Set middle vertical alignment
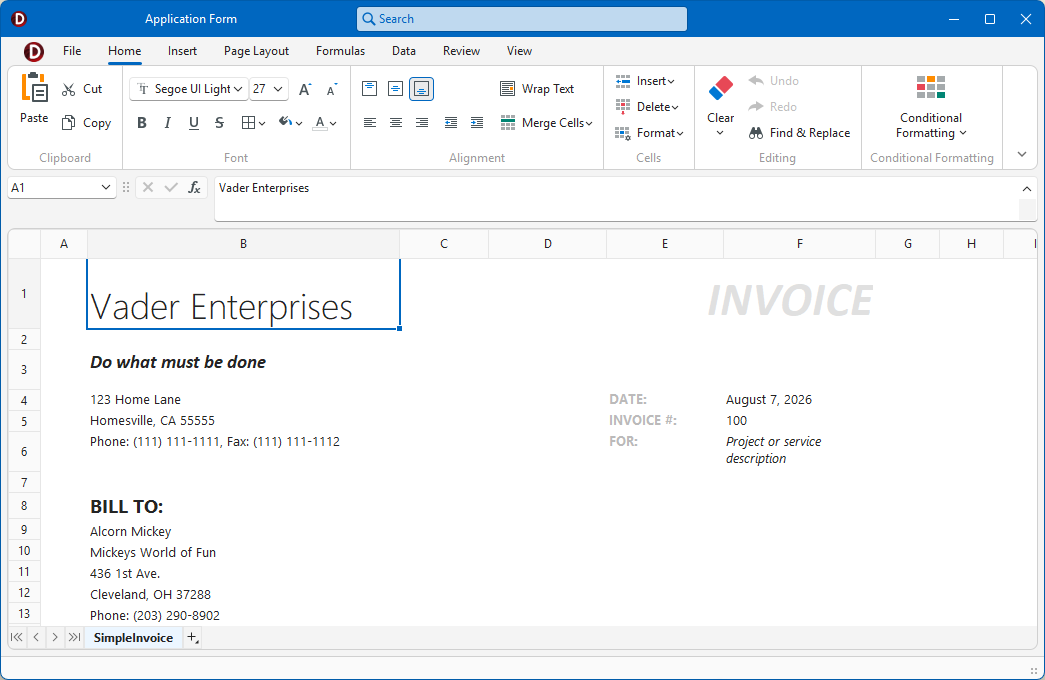Viewport: 1045px width, 680px height. 395,89
